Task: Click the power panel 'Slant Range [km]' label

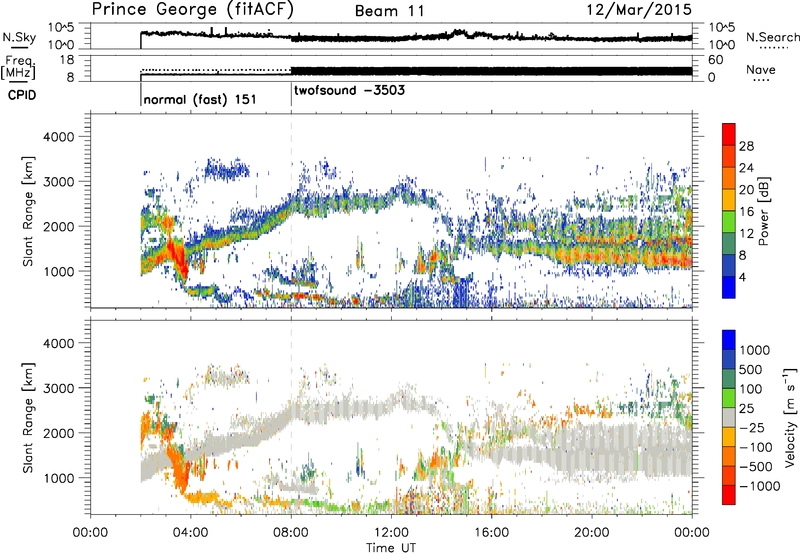Action: coord(28,211)
